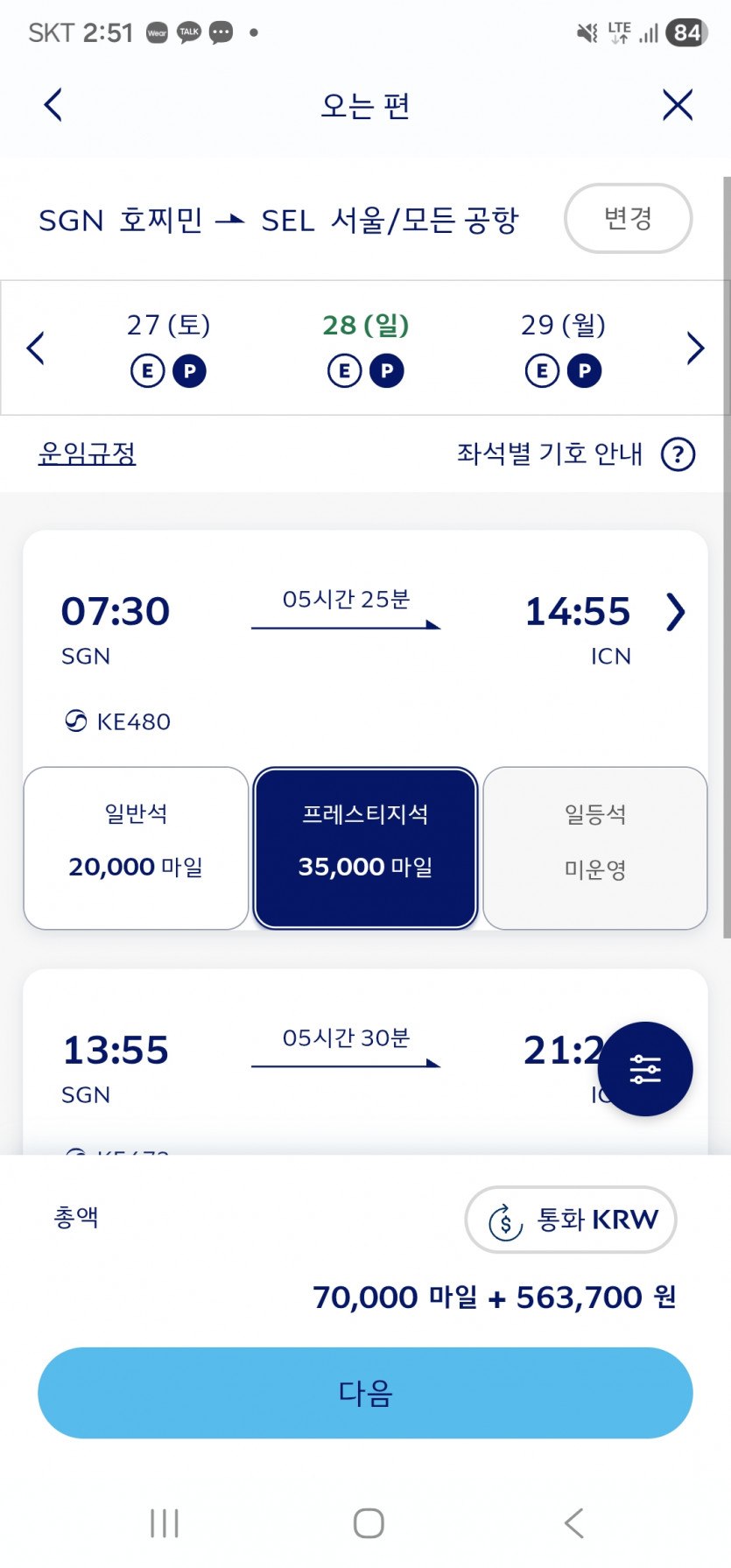Open the seat symbol guide help icon

coord(678,454)
